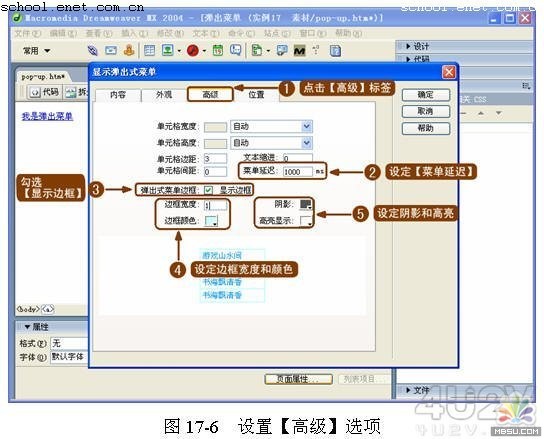Open the 修改 menu
The height and width of the screenshot is (439, 544).
click(x=170, y=33)
